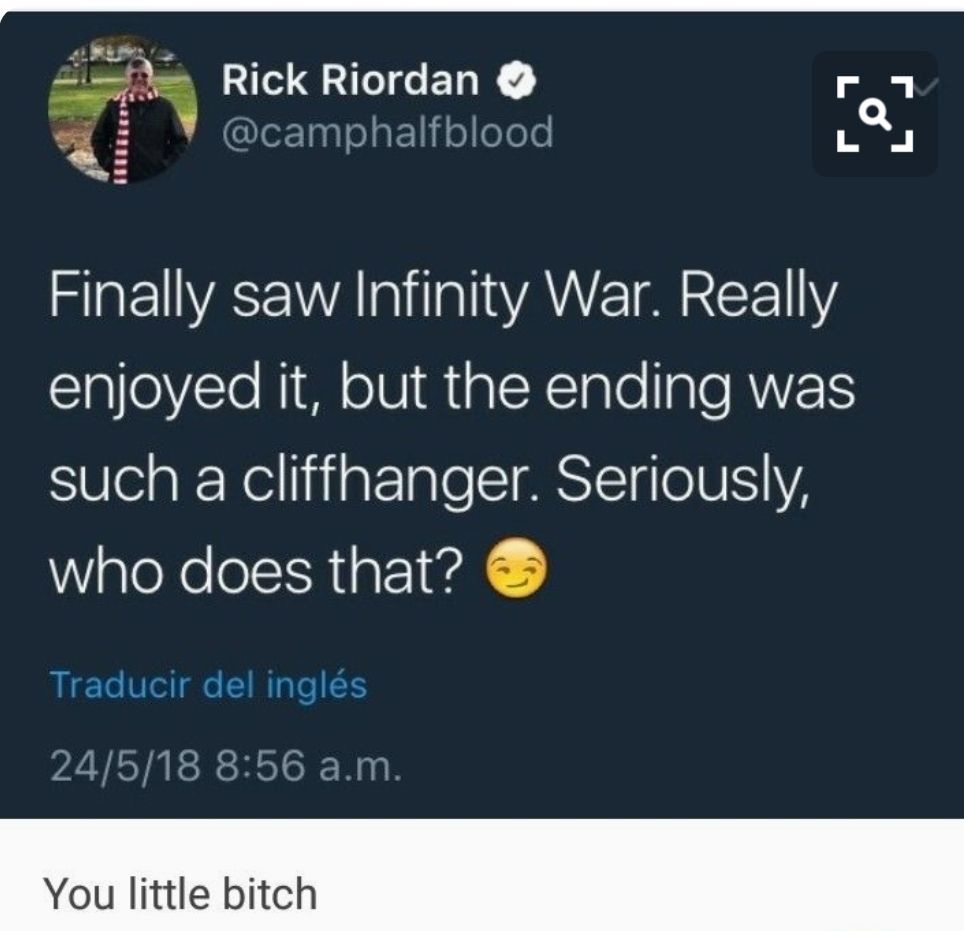This screenshot has width=964, height=931.
Task: Open the visual search lens icon
Action: 874,114
